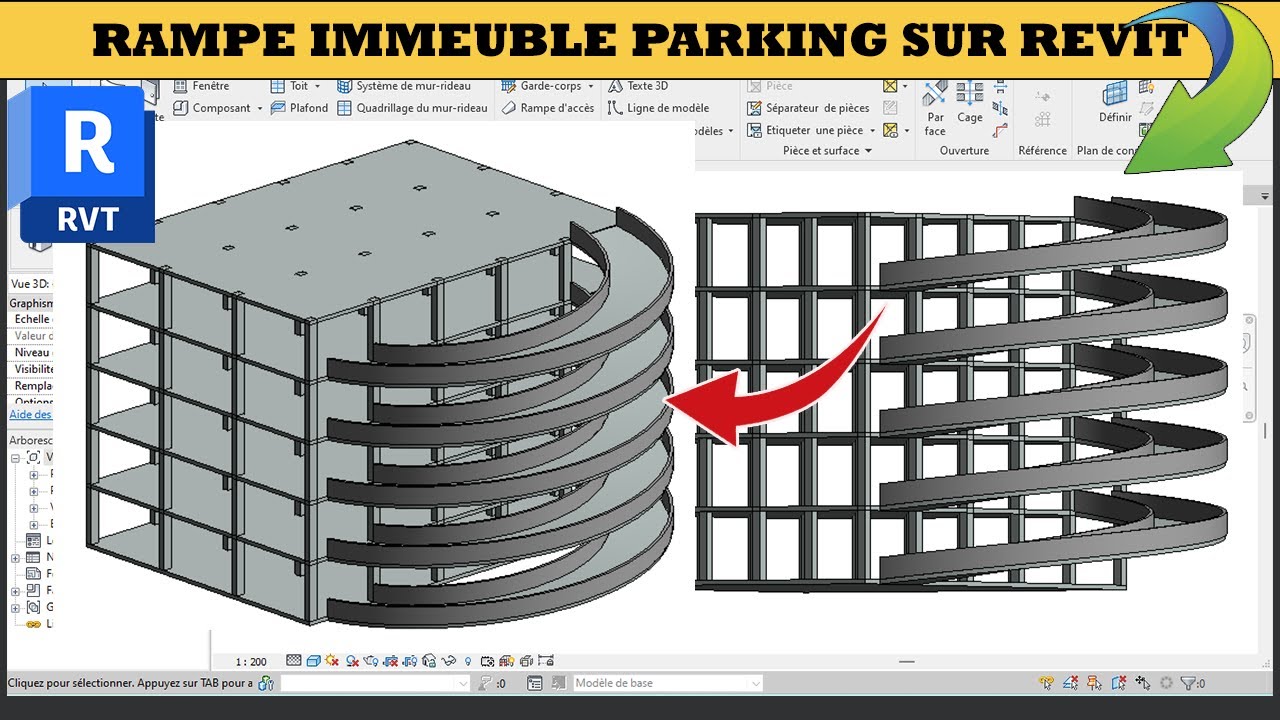
Task: Expand the Toit dropdown arrow
Action: point(318,86)
